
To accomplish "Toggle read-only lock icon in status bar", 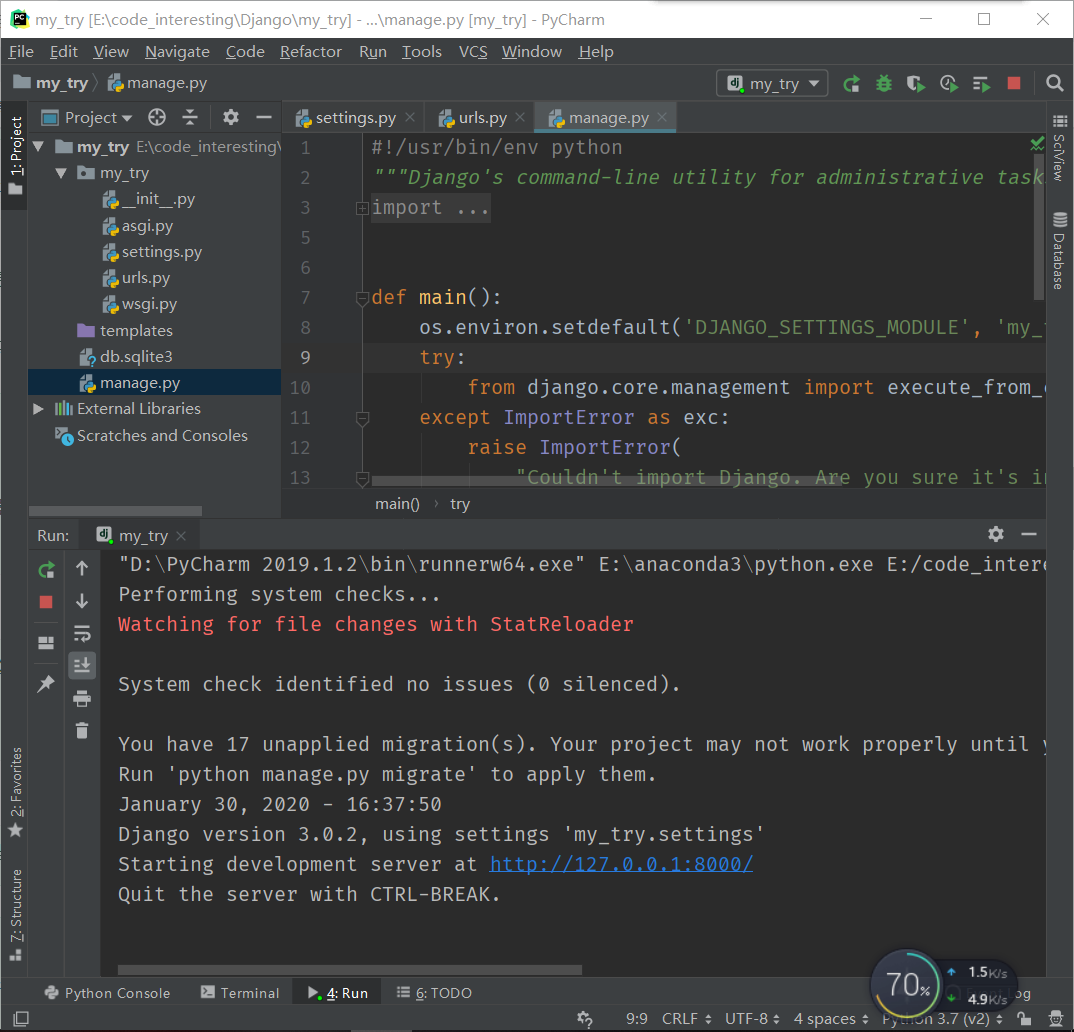I will (1024, 1018).
